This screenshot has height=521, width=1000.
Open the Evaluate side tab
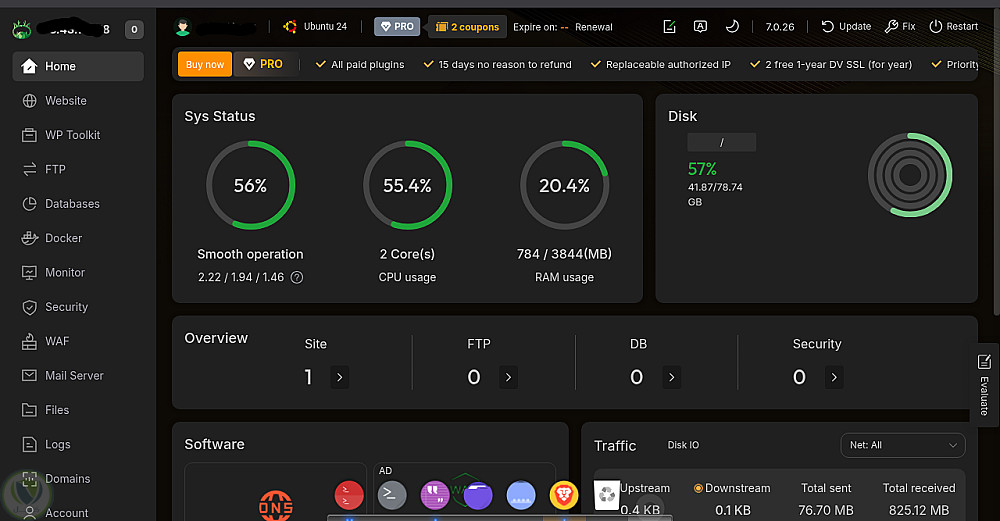click(x=984, y=385)
